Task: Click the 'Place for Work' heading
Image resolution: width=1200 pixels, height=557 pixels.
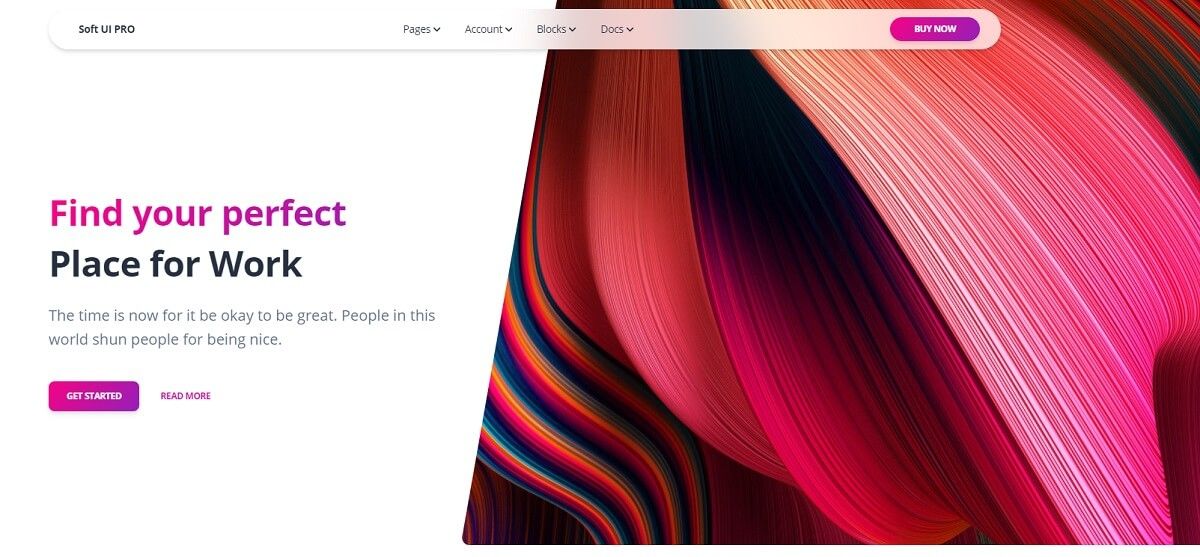Action: (x=176, y=264)
